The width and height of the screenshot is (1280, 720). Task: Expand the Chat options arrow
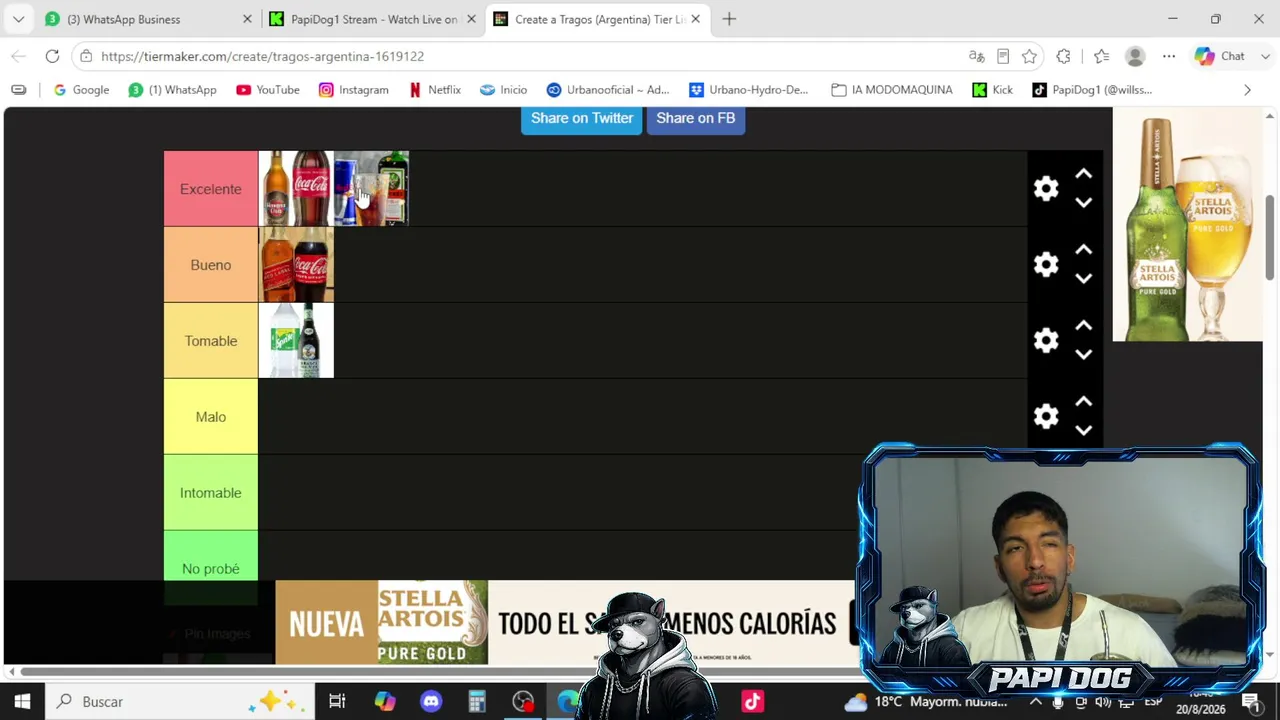pos(1265,56)
